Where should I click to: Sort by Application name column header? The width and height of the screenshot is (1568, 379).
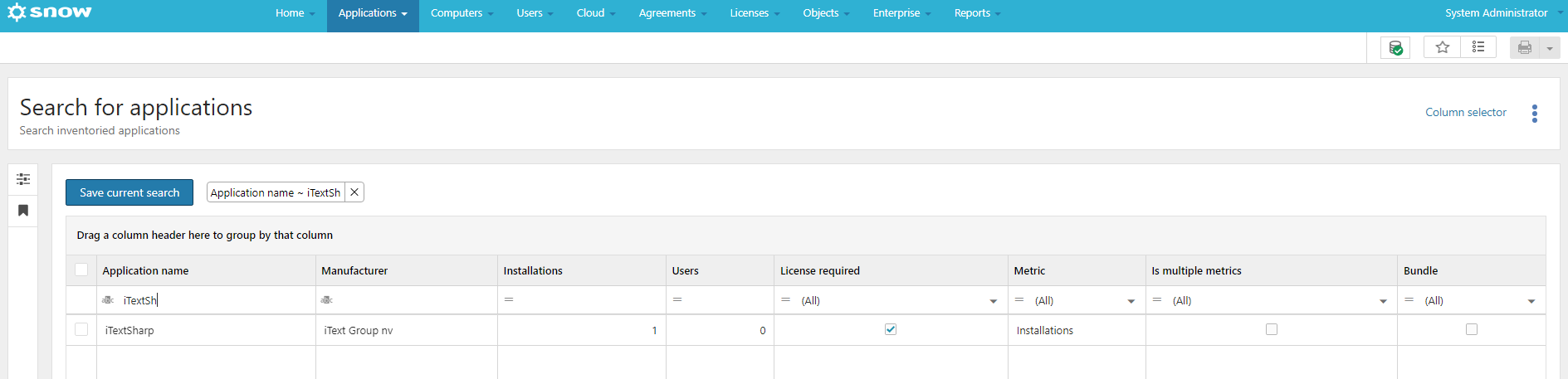coord(206,270)
